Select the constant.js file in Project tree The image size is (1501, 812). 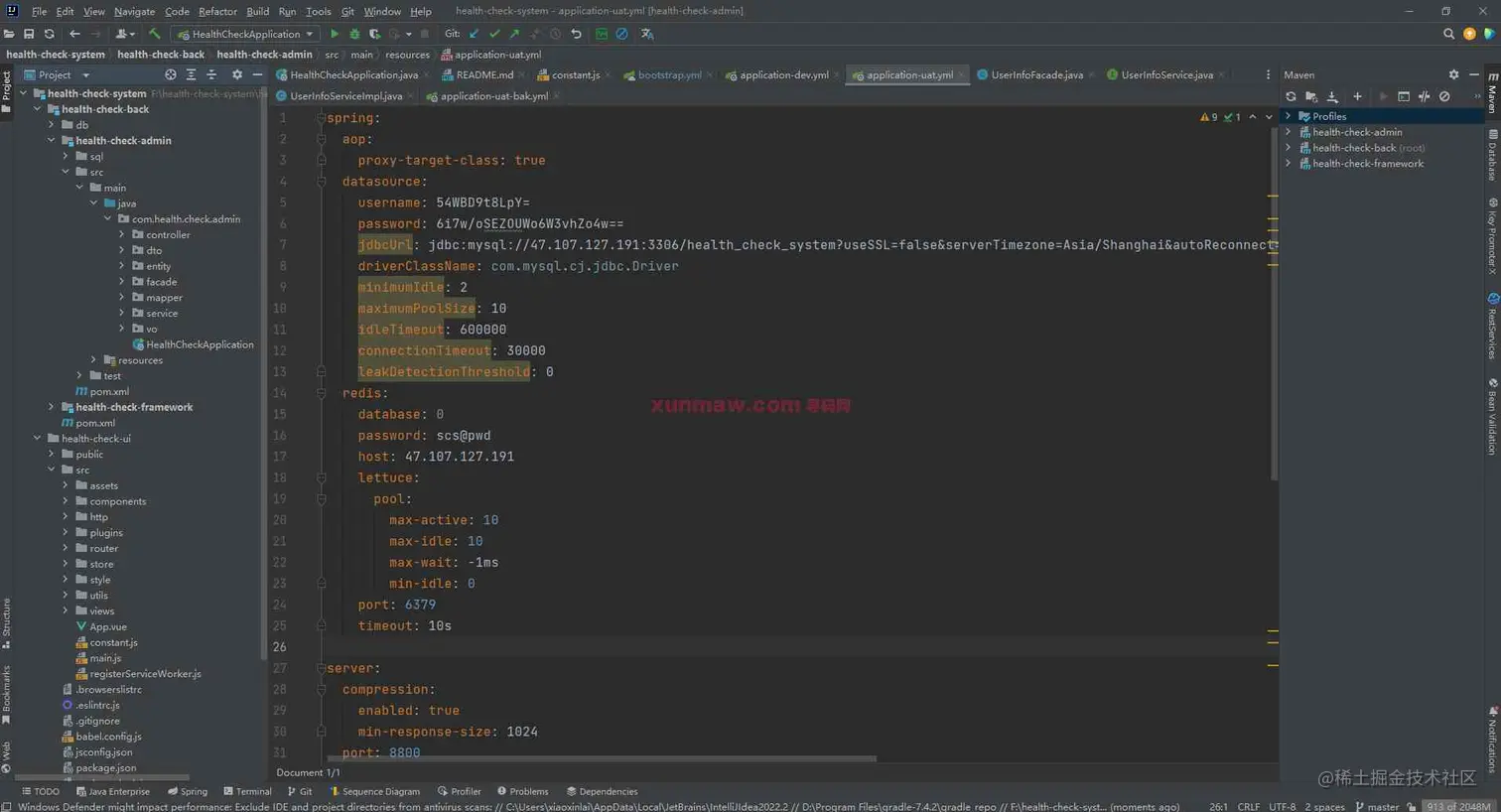[x=107, y=642]
